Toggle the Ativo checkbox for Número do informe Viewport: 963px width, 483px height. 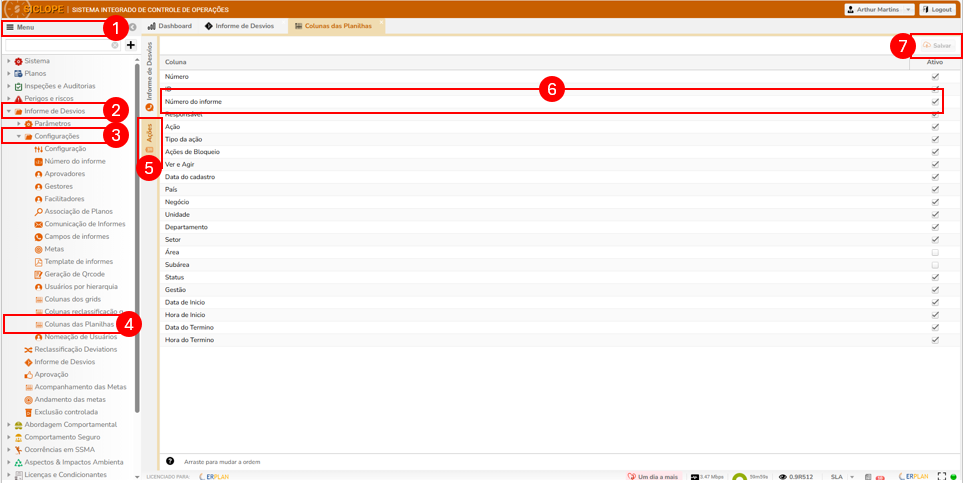tap(935, 102)
